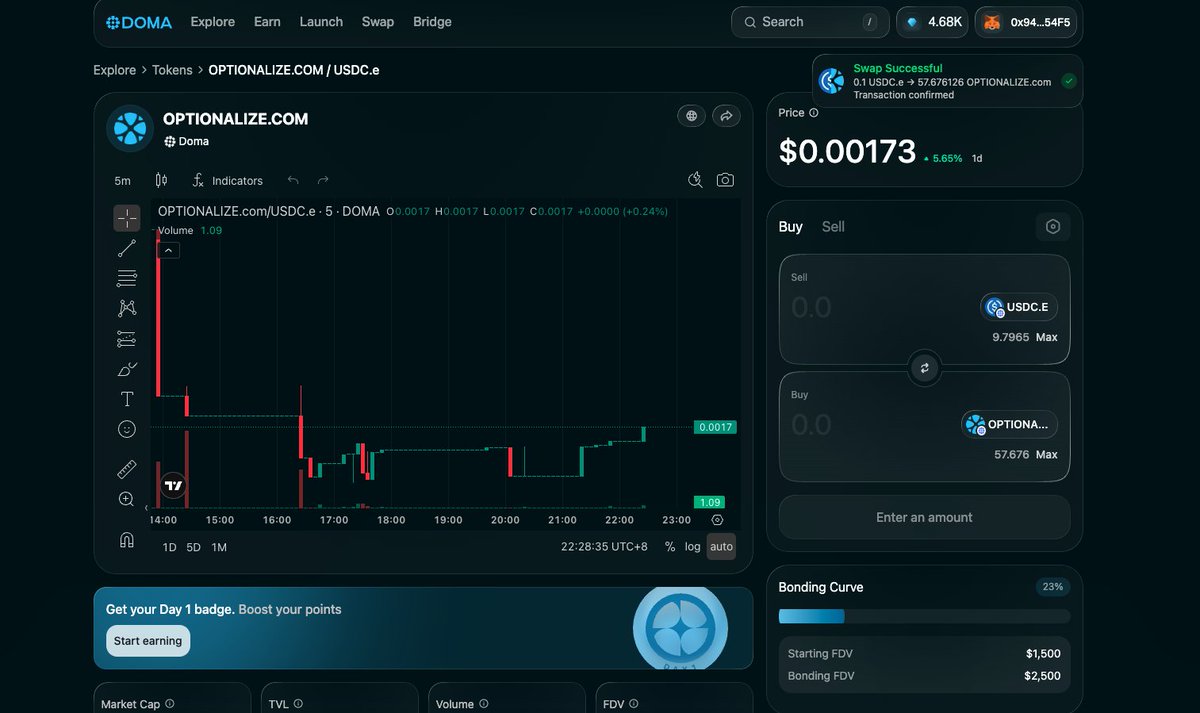Open the Earn nav item
Viewport: 1200px width, 713px height.
point(267,22)
